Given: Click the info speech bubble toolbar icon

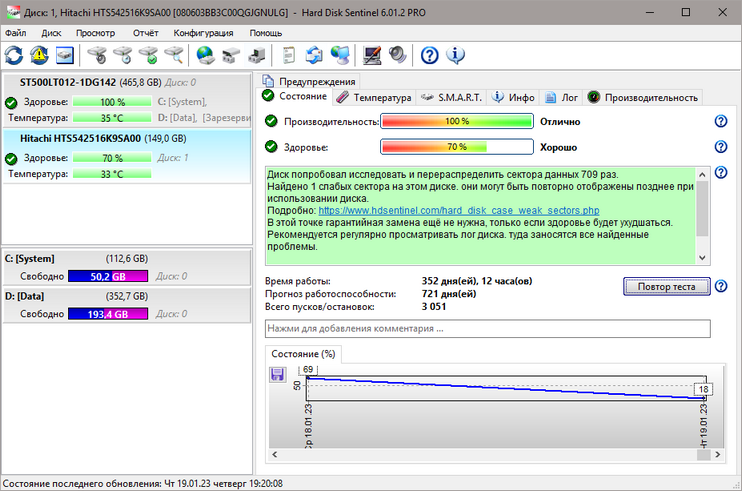Looking at the screenshot, I should pyautogui.click(x=455, y=55).
